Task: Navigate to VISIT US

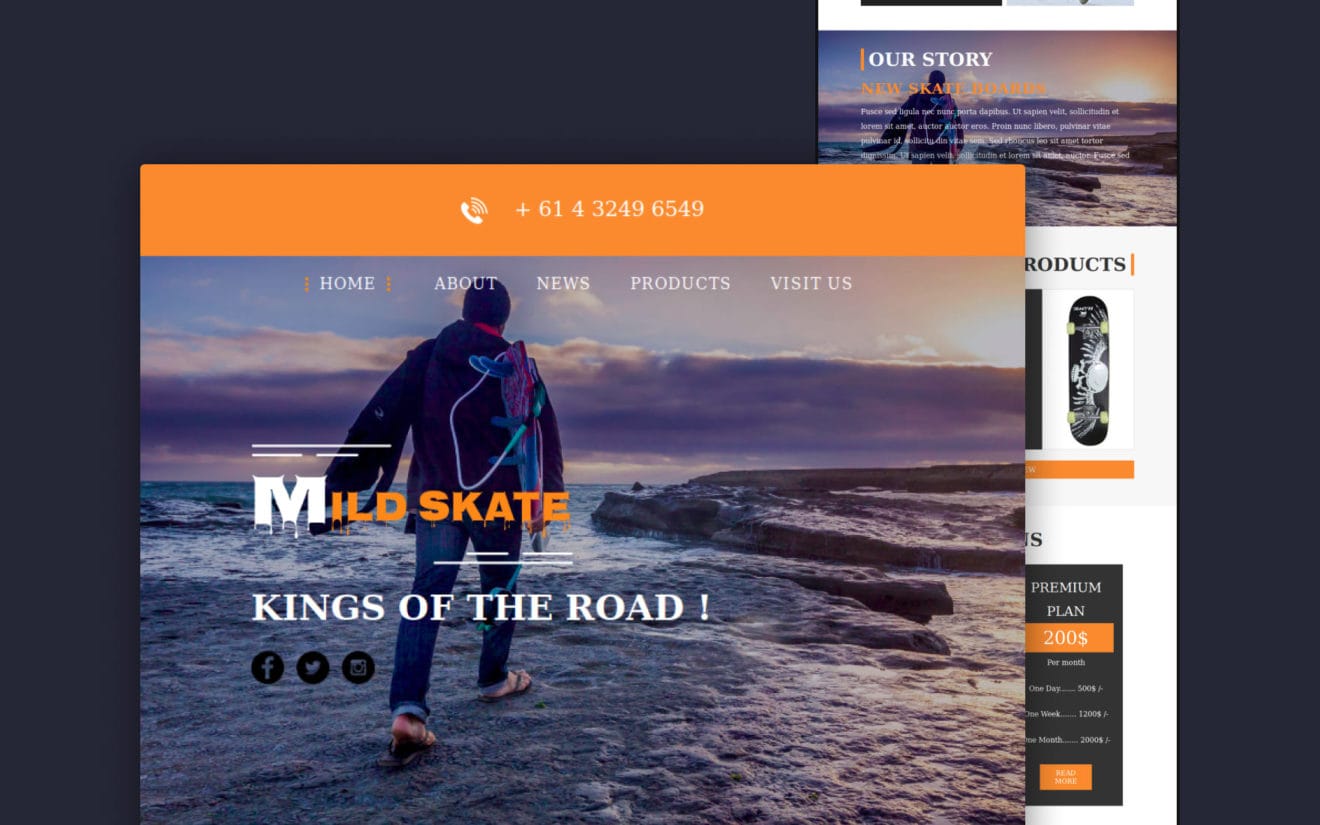Action: coord(811,284)
